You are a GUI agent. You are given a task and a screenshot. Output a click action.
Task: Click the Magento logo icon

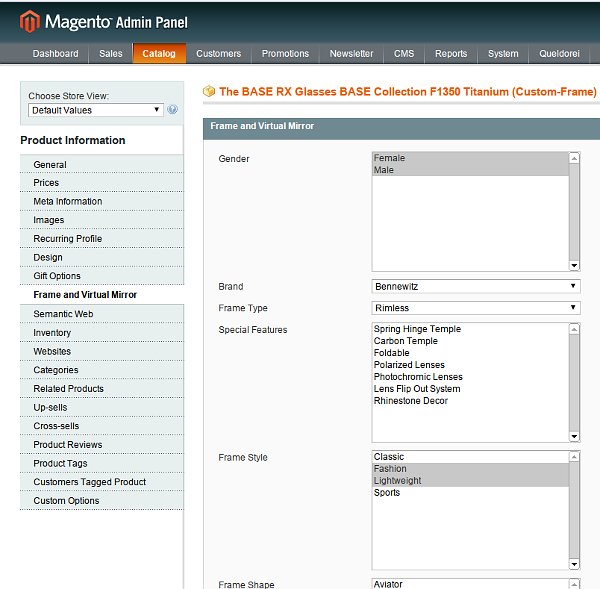pyautogui.click(x=29, y=21)
